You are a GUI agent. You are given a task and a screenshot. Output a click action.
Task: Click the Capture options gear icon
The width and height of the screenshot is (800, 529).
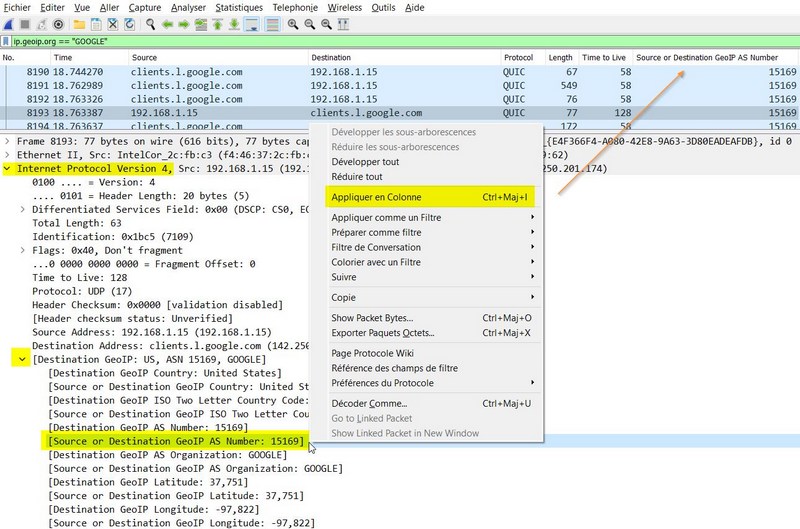[59, 23]
